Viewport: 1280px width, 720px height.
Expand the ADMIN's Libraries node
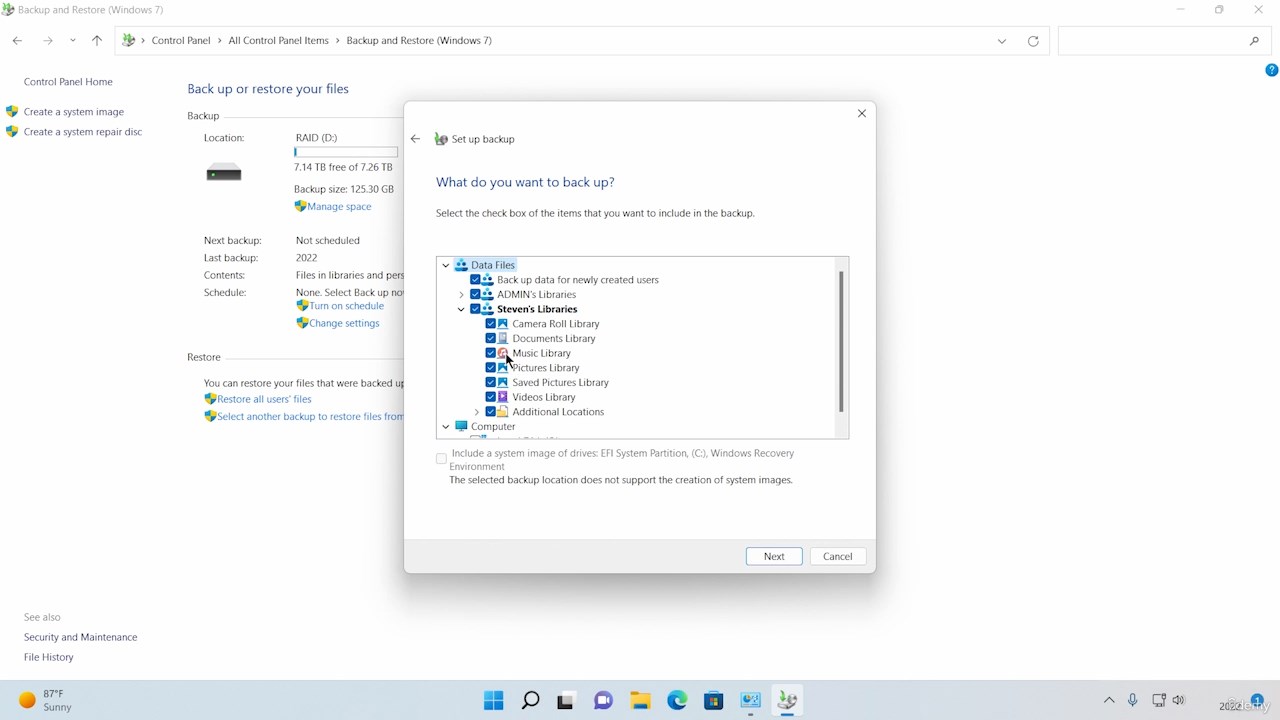(461, 295)
